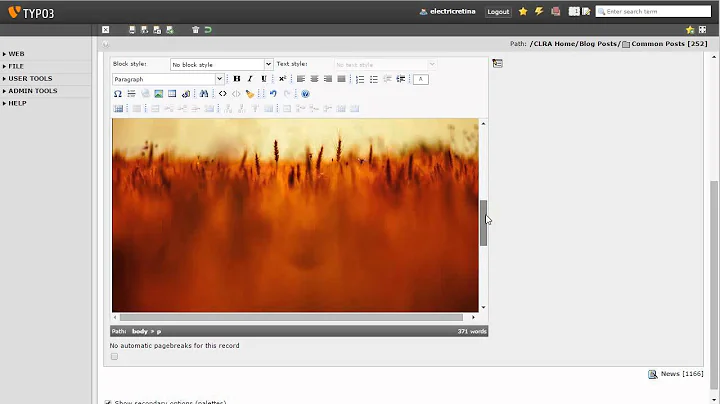Increase indent of paragraph
Viewport: 720px width, 404px height.
[x=401, y=79]
